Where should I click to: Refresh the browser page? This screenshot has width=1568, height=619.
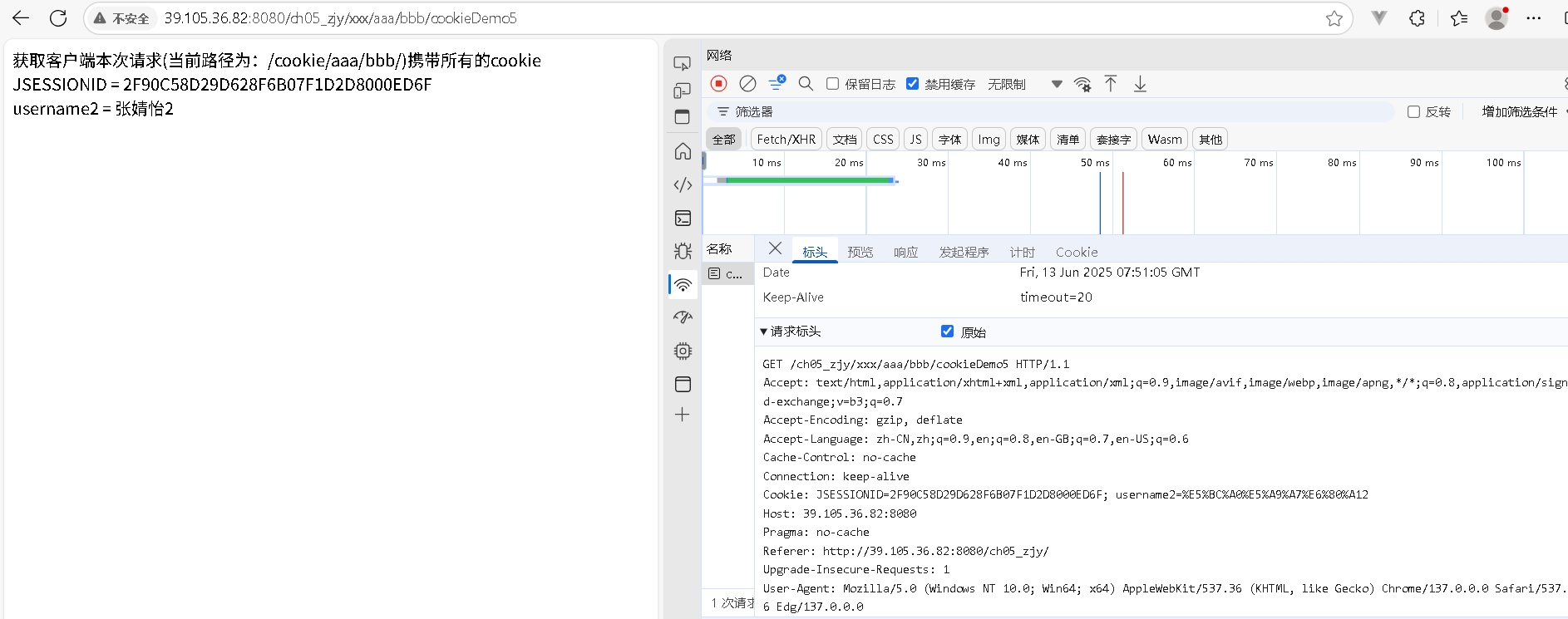(58, 18)
